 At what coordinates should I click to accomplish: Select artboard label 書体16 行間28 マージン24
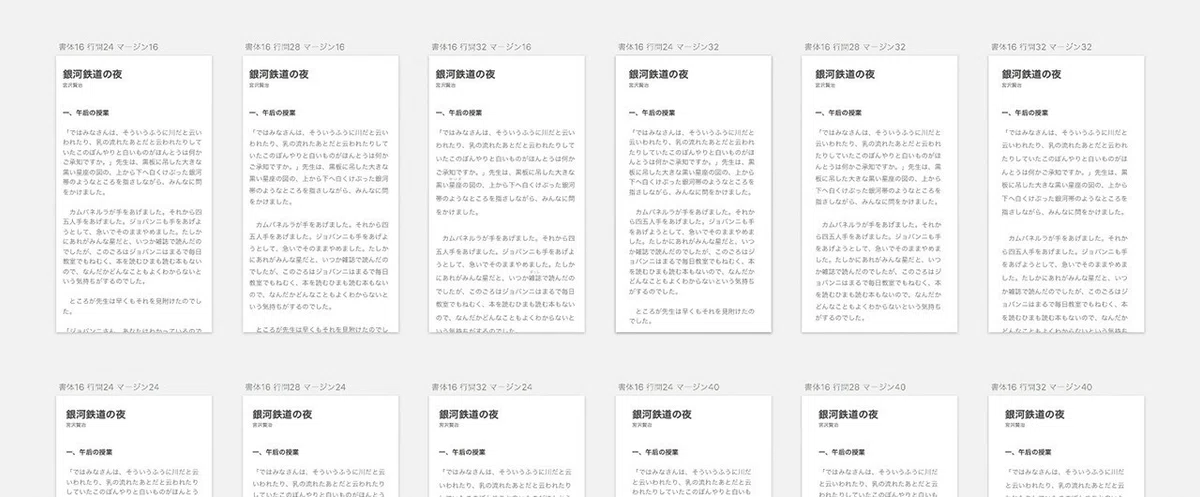[295, 386]
